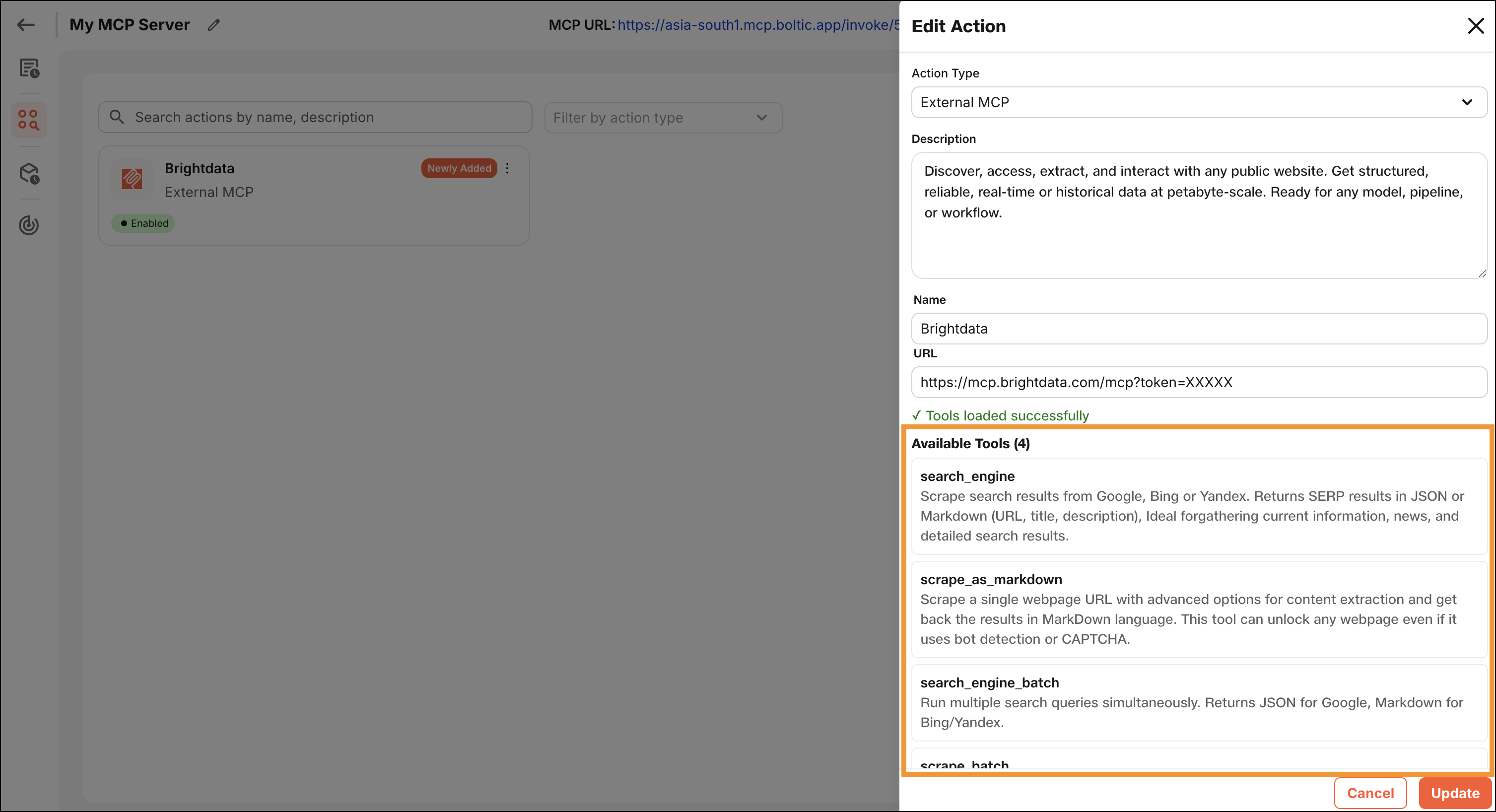Open the Brightdata card three-dot menu

click(508, 168)
